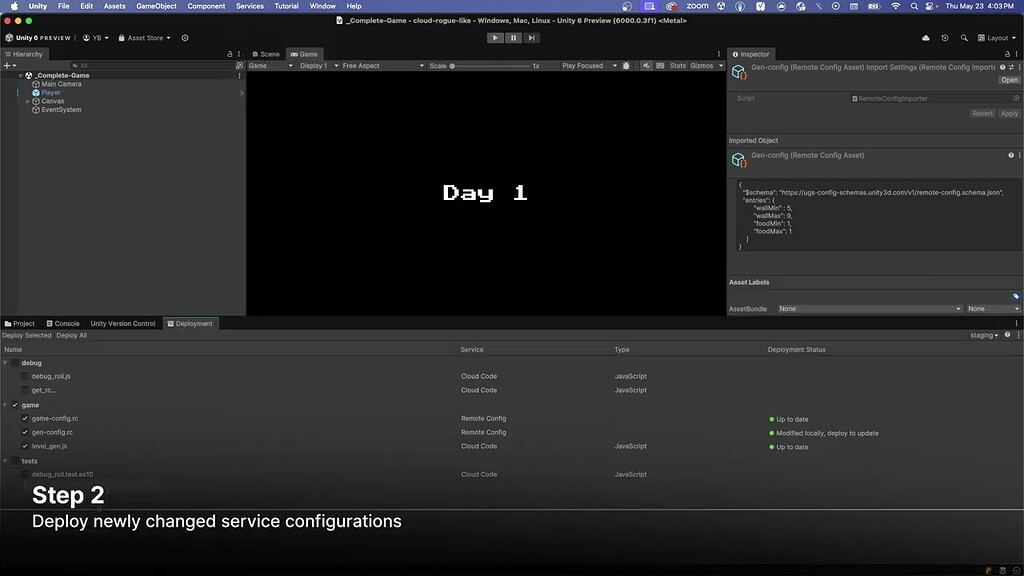1024x576 pixels.
Task: Click the Step frame button
Action: coord(530,37)
